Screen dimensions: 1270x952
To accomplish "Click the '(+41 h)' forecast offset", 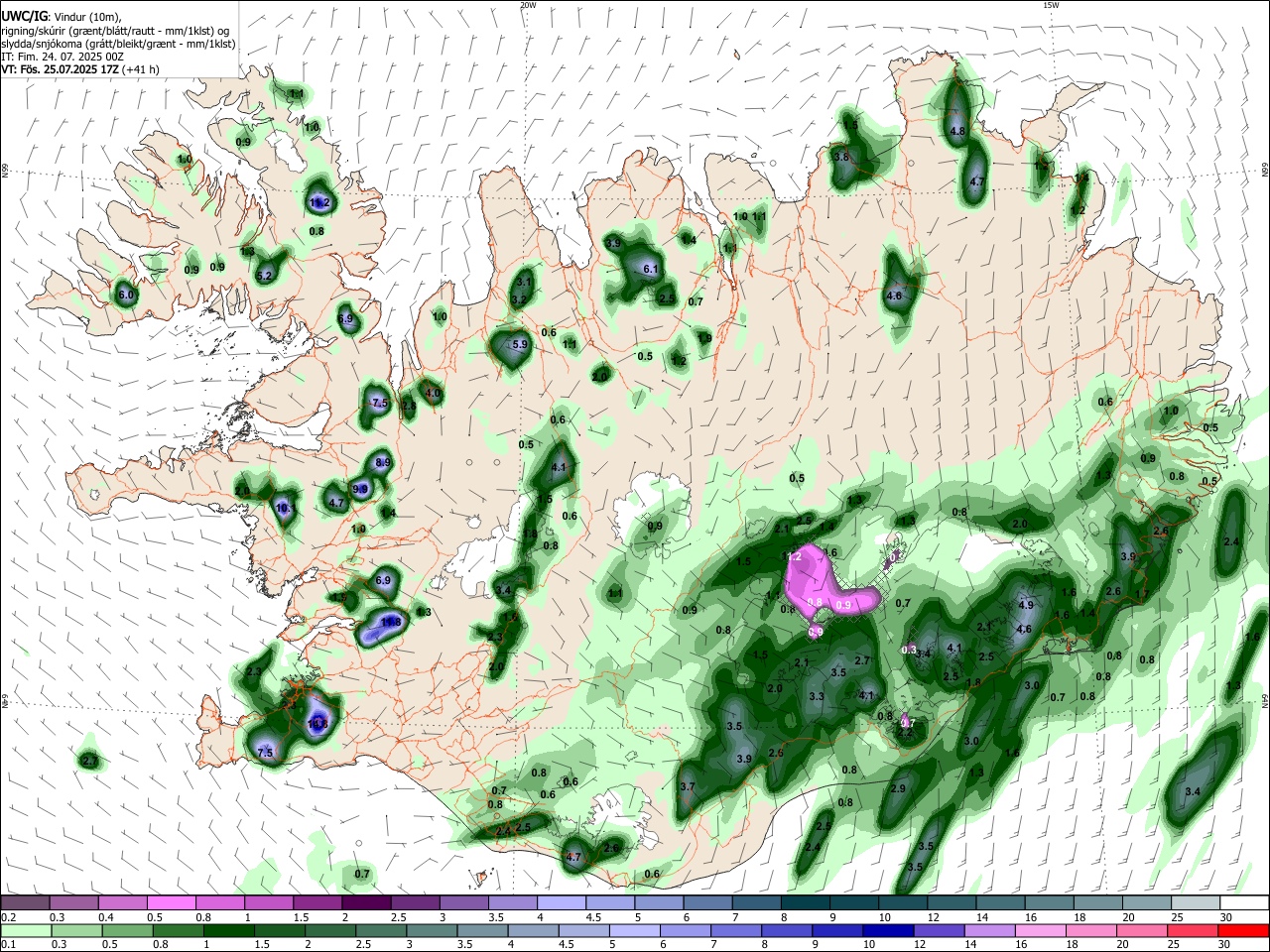I will point(141,69).
